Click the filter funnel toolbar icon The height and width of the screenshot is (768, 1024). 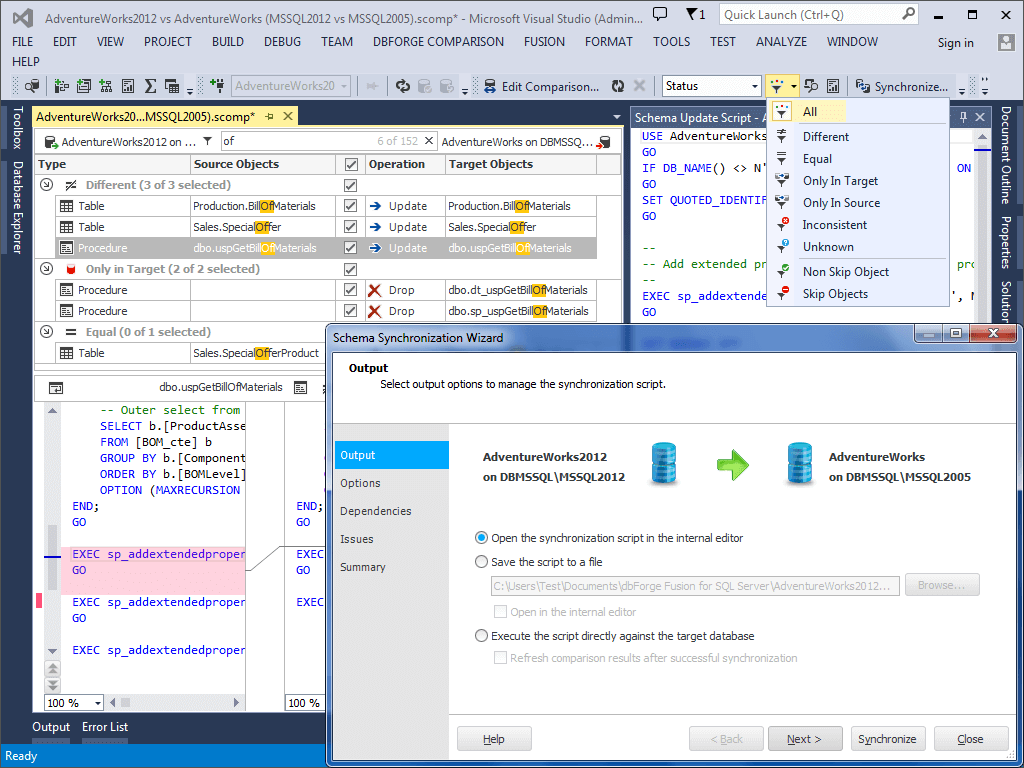776,86
